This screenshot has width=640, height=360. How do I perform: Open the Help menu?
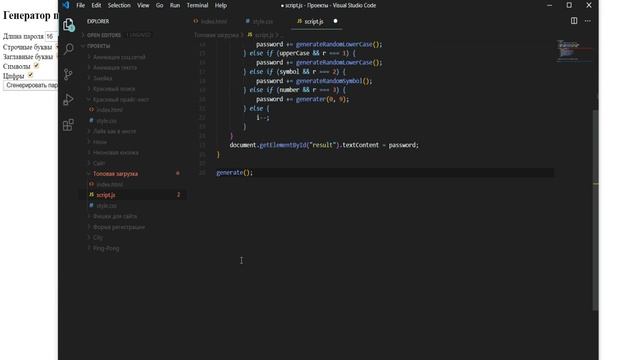[221, 5]
